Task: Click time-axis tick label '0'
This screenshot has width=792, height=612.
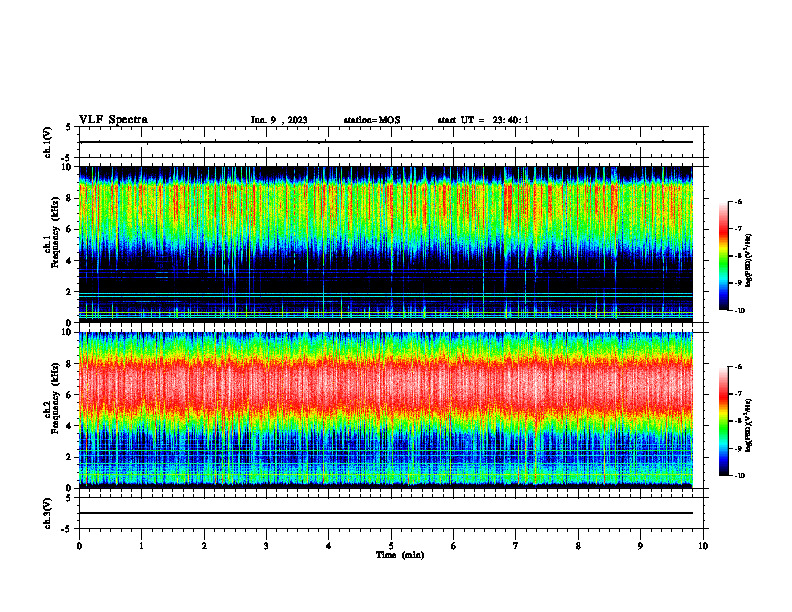Action: (x=79, y=546)
